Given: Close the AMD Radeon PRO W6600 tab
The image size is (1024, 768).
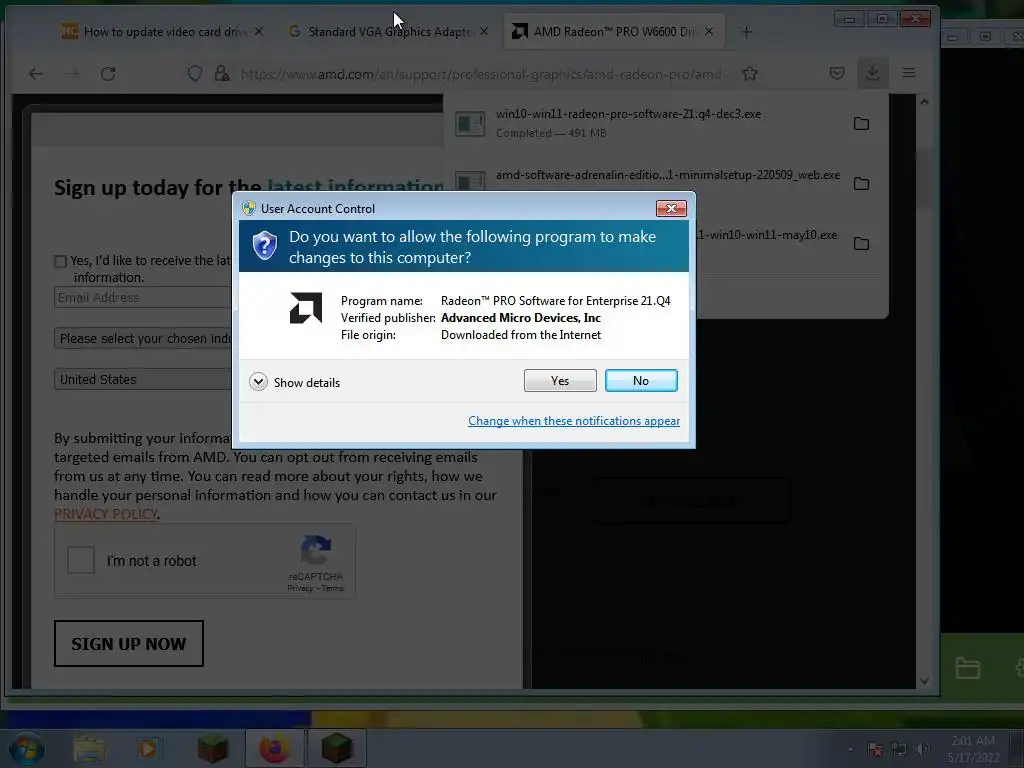Looking at the screenshot, I should tap(709, 31).
